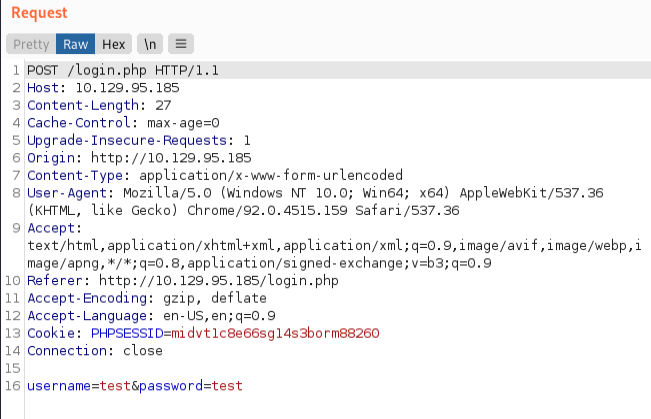
Task: Click the Request panel title
Action: (x=40, y=13)
